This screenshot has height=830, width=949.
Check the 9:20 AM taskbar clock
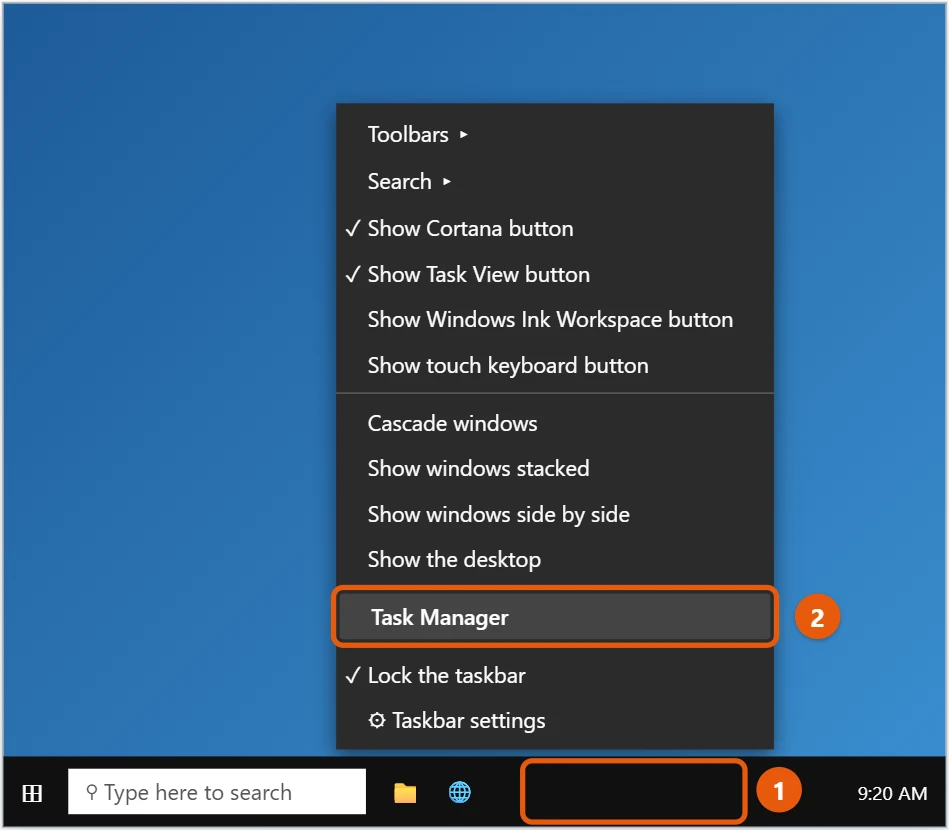[x=892, y=793]
